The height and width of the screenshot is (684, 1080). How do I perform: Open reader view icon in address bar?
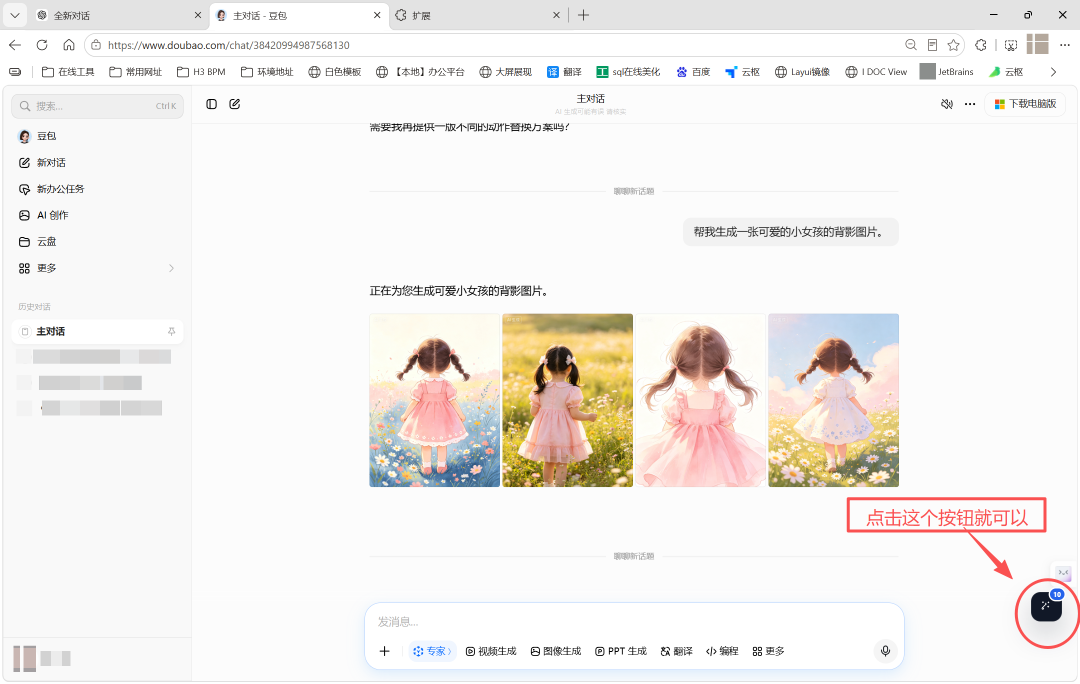click(x=932, y=45)
